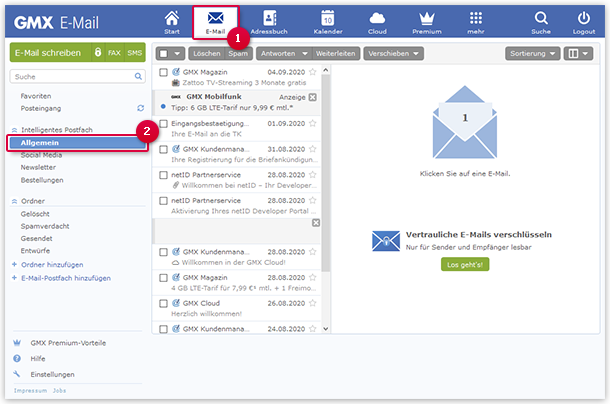Check the netID Aktivierung email checkbox
This screenshot has width=610, height=404.
(x=163, y=201)
